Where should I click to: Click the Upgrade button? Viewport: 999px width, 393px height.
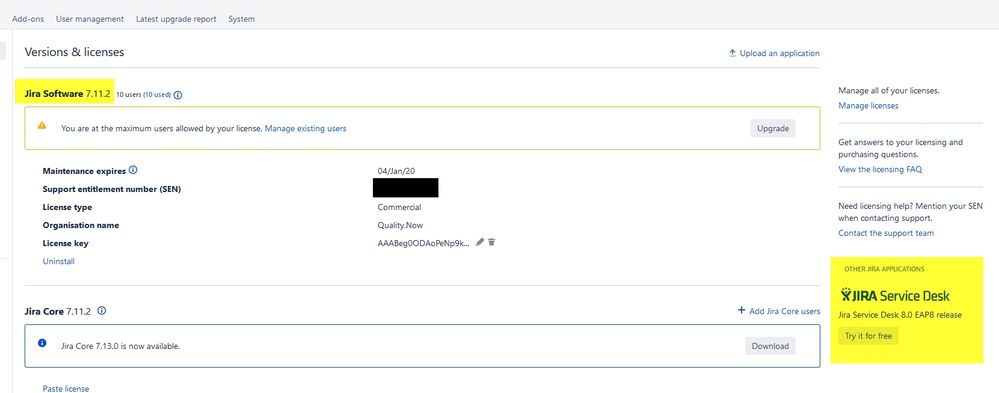(x=773, y=128)
